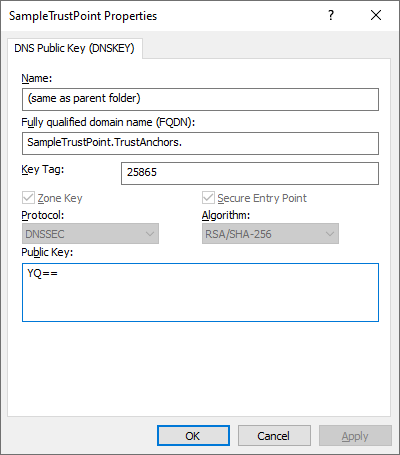Screen dimensions: 400x455
Task: Click the Algorithm: label
Action: [x=226, y=215]
